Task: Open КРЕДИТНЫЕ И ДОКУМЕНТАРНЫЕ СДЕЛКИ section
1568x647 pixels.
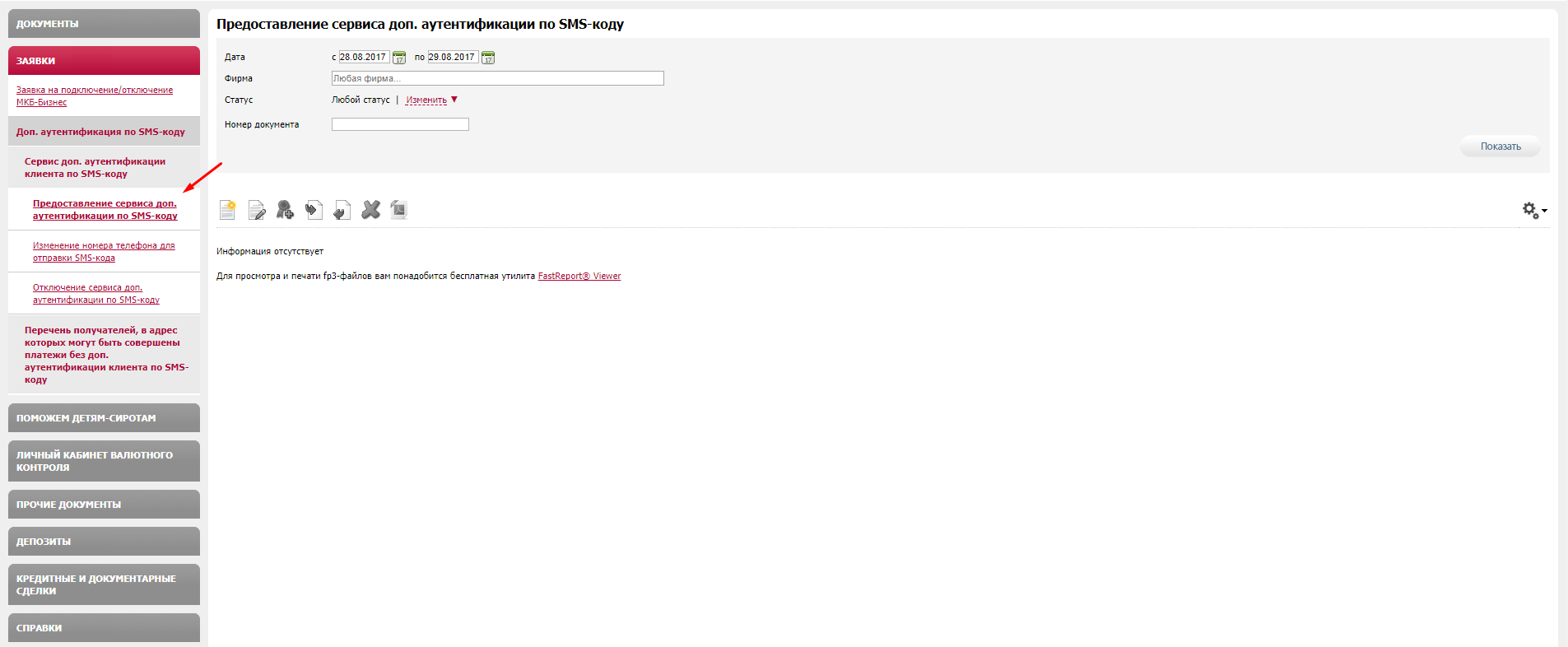Action: [104, 584]
